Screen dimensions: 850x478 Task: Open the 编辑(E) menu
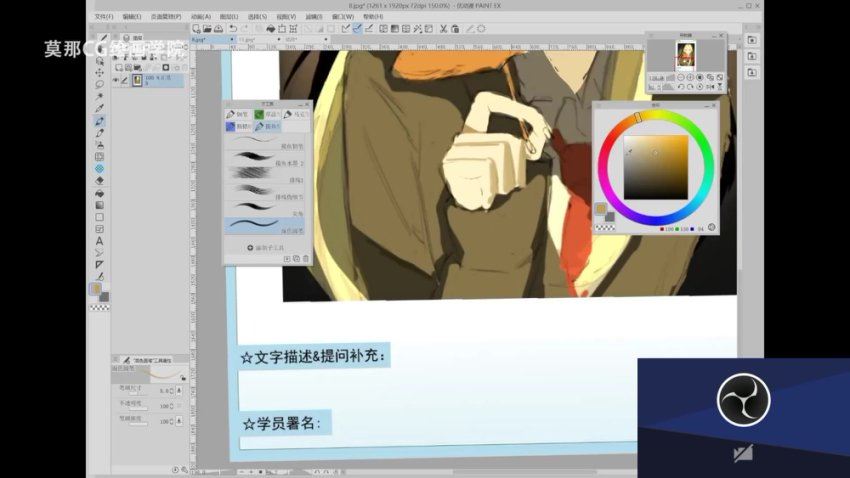pos(132,17)
